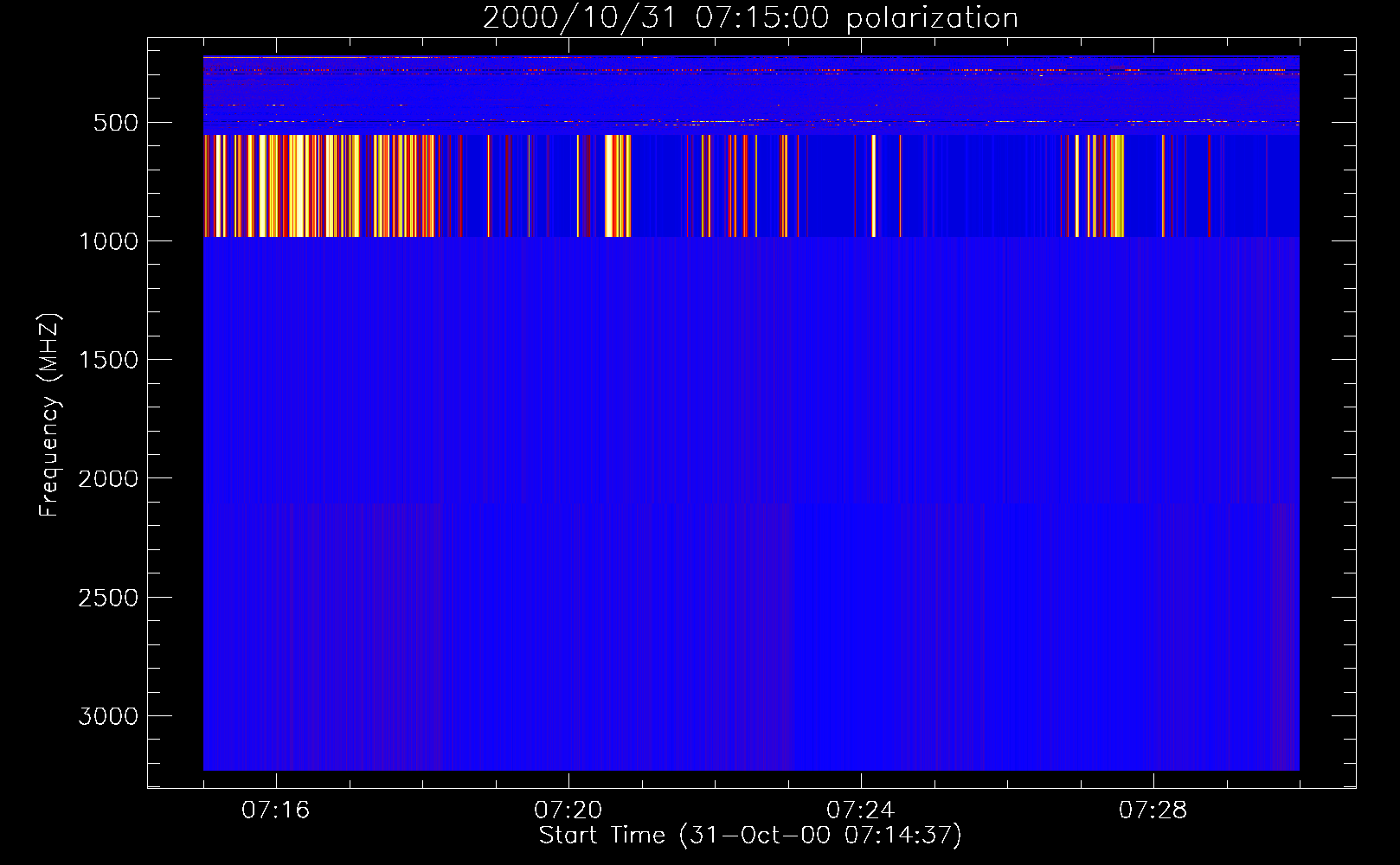Click the 07:24 time tick label
Screen dimensions: 1400x865
[861, 810]
